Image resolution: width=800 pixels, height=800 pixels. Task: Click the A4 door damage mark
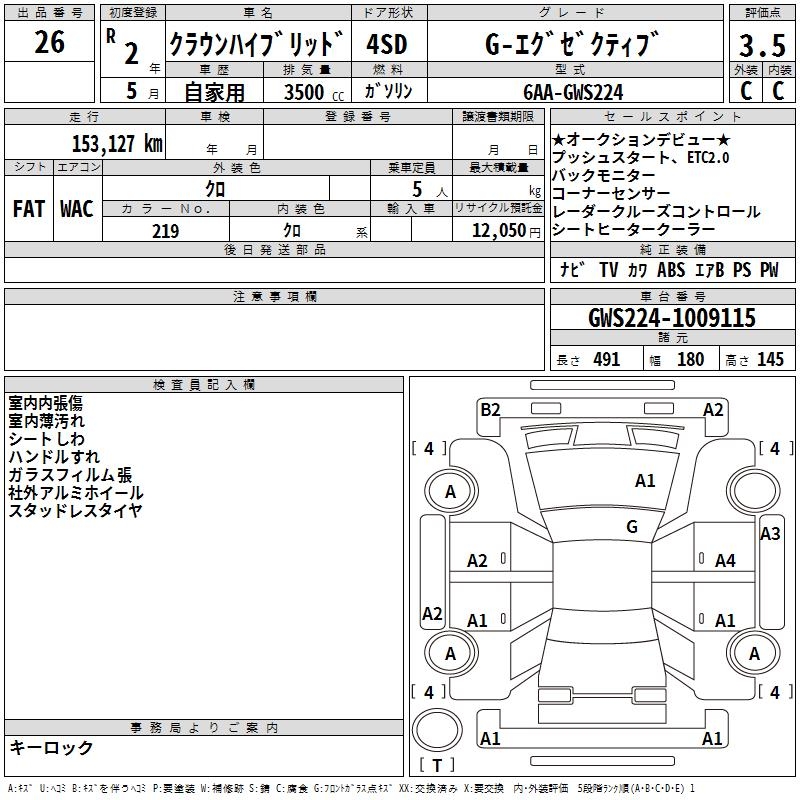pyautogui.click(x=725, y=561)
